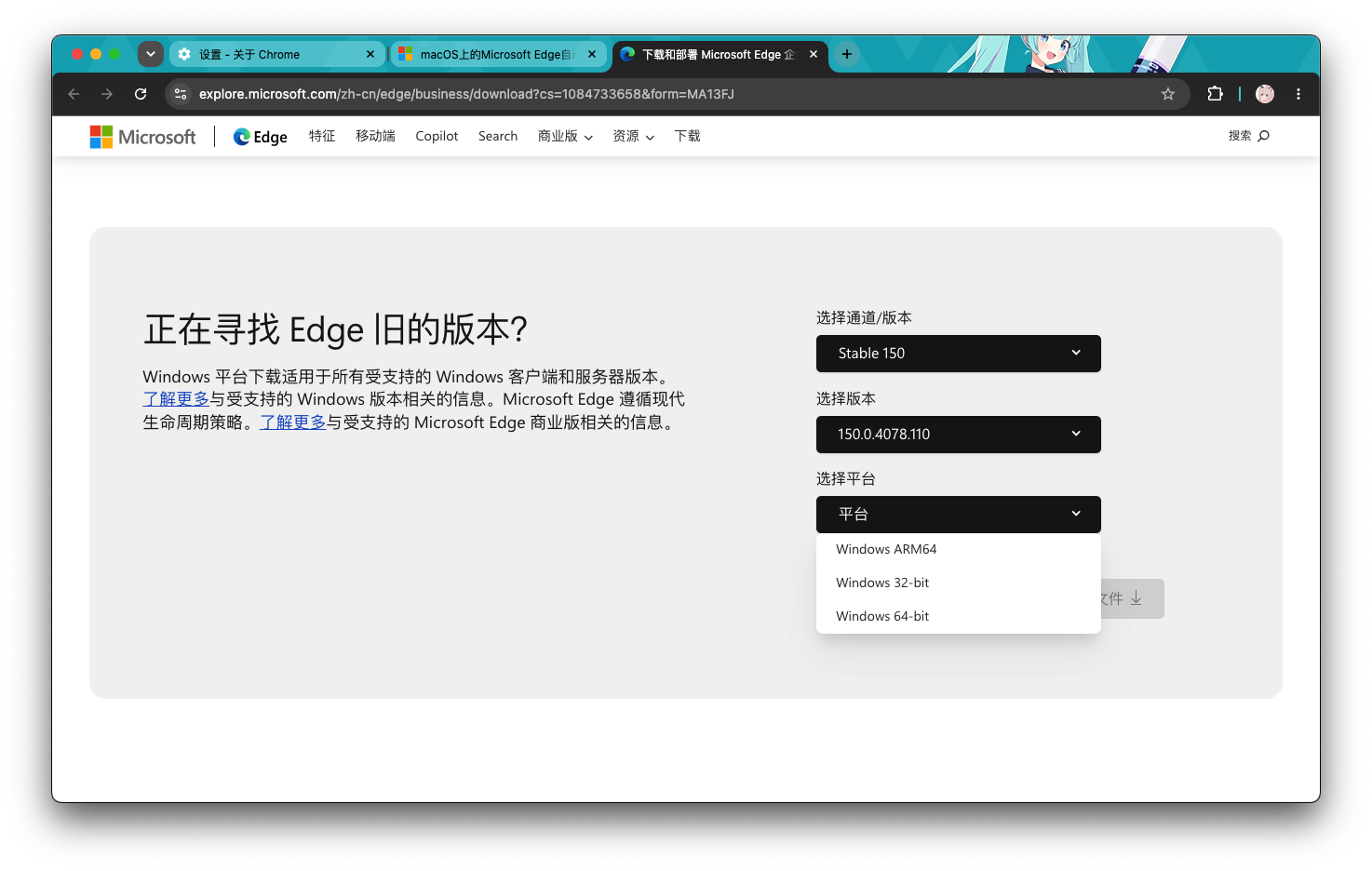
Task: Click the 选择通道/版本 label
Action: [x=864, y=318]
